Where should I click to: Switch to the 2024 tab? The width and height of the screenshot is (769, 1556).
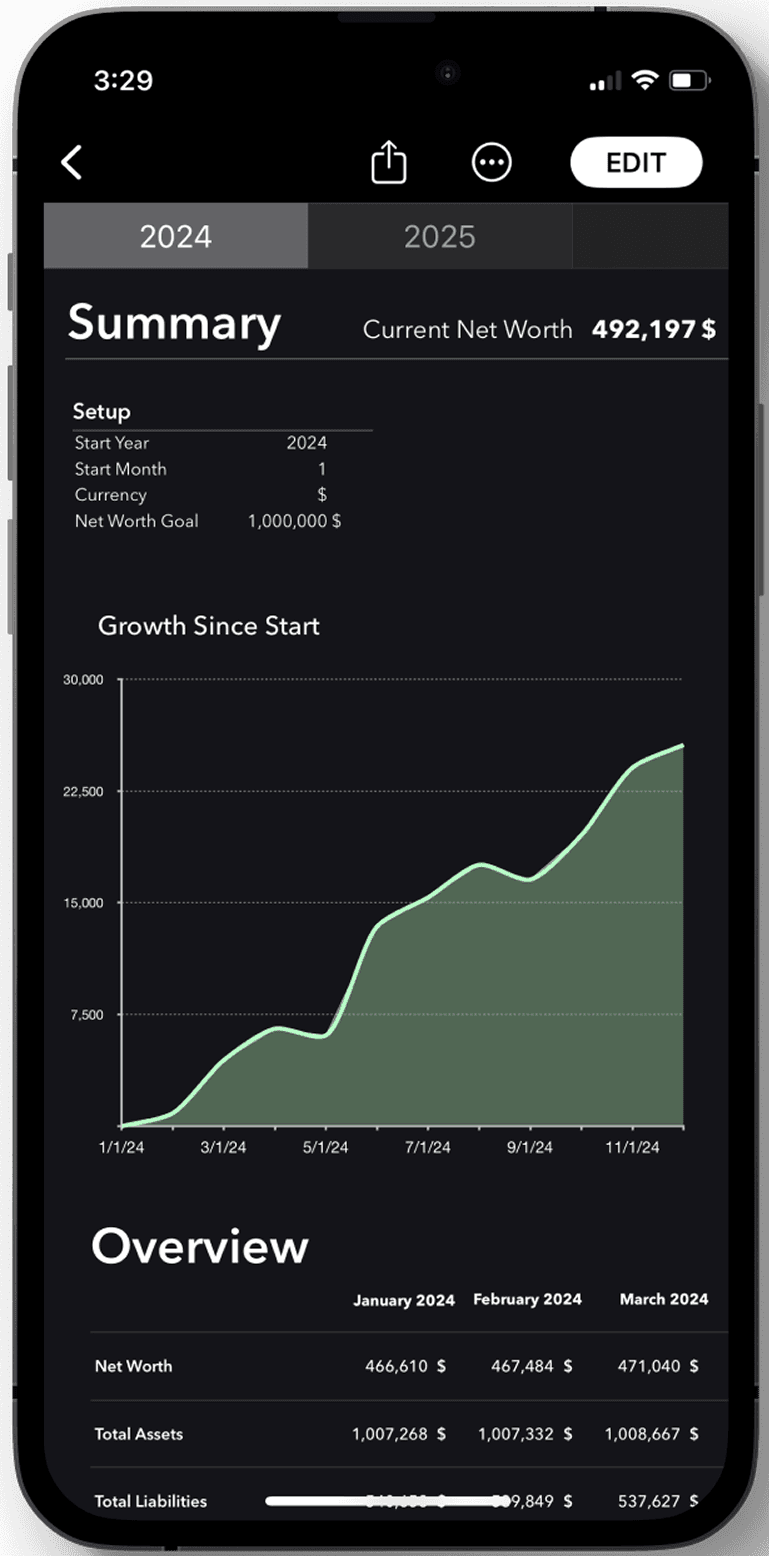coord(176,236)
